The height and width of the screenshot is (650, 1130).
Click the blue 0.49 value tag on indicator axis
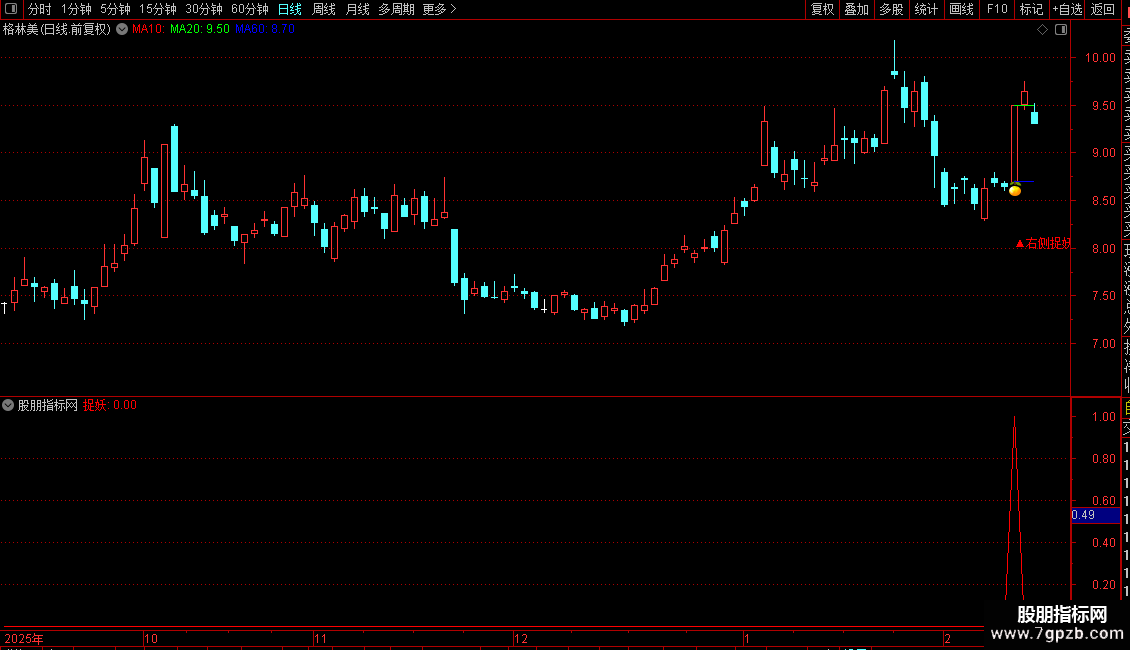[x=1095, y=515]
